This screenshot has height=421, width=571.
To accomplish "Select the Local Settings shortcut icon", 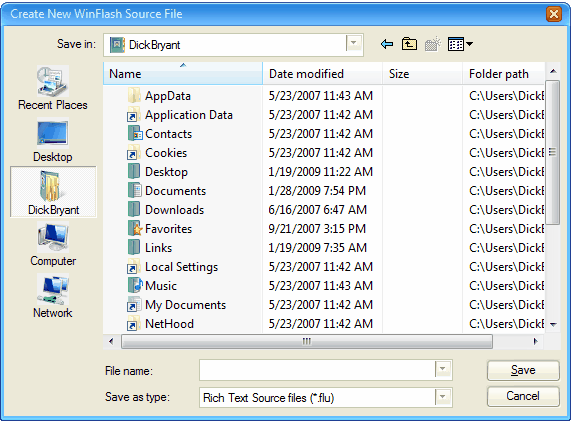I will [133, 267].
